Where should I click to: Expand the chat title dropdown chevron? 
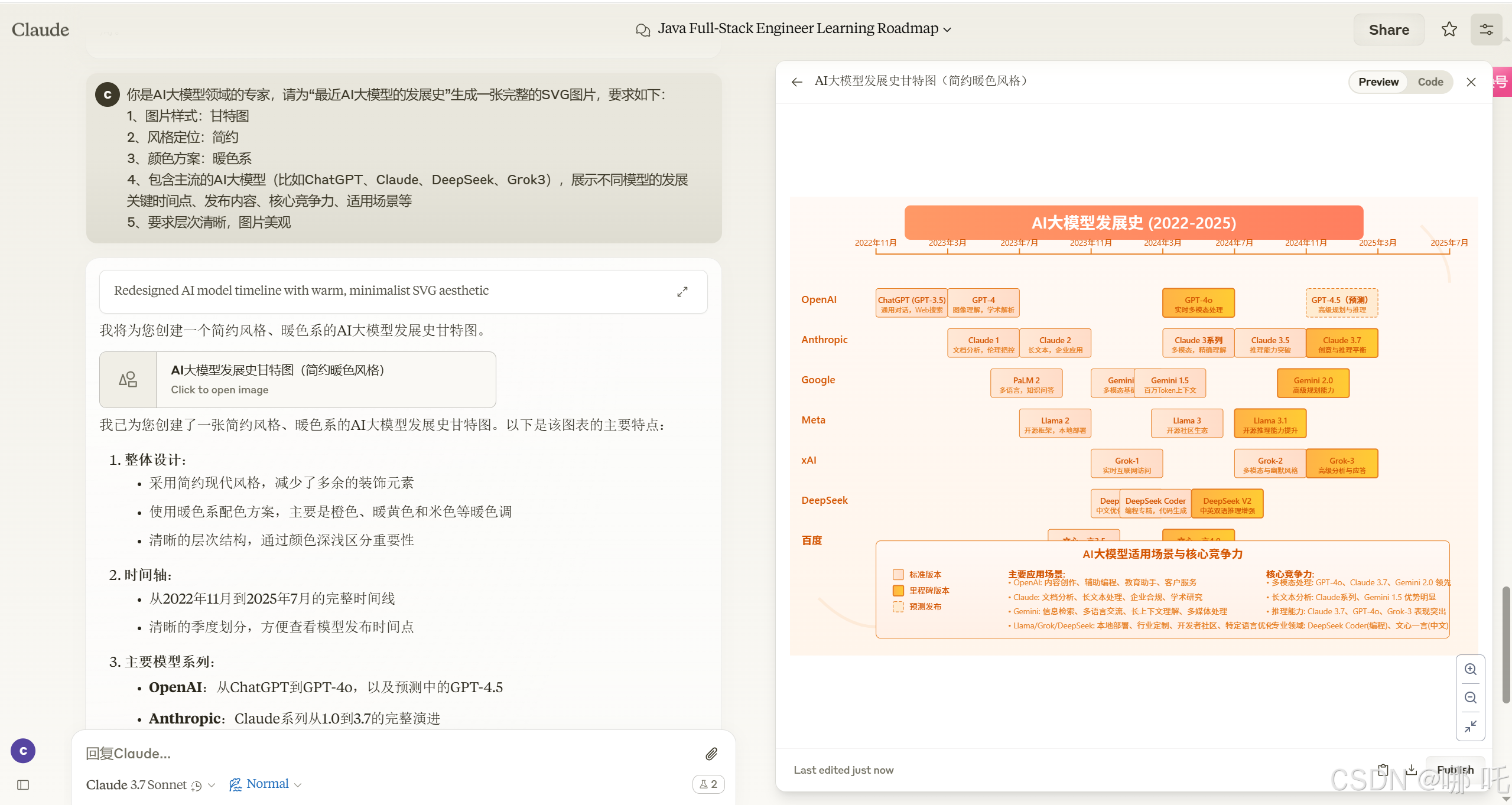(x=948, y=30)
